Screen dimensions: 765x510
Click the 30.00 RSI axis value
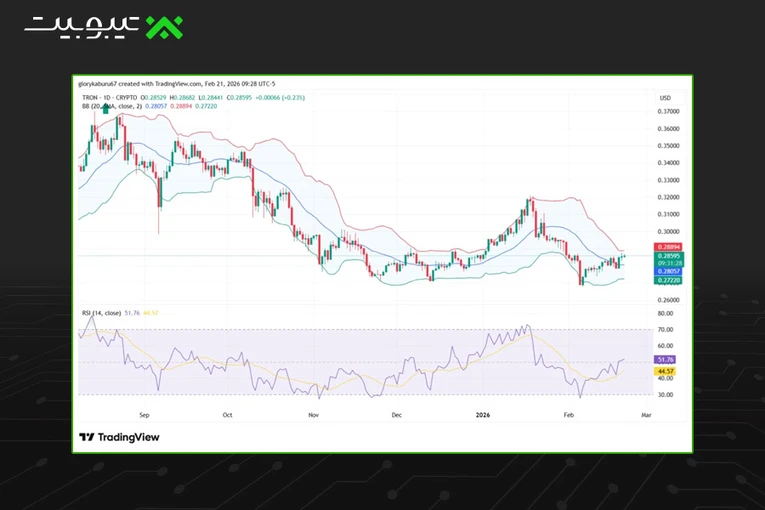click(x=665, y=394)
